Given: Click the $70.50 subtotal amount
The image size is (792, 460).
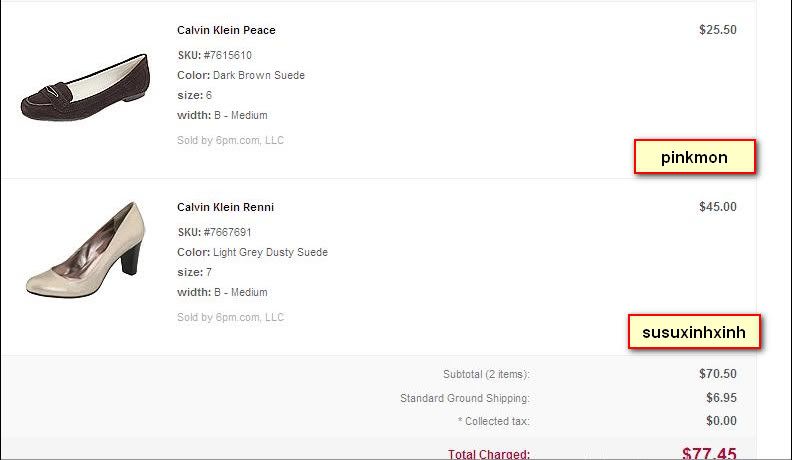Looking at the screenshot, I should point(717,374).
